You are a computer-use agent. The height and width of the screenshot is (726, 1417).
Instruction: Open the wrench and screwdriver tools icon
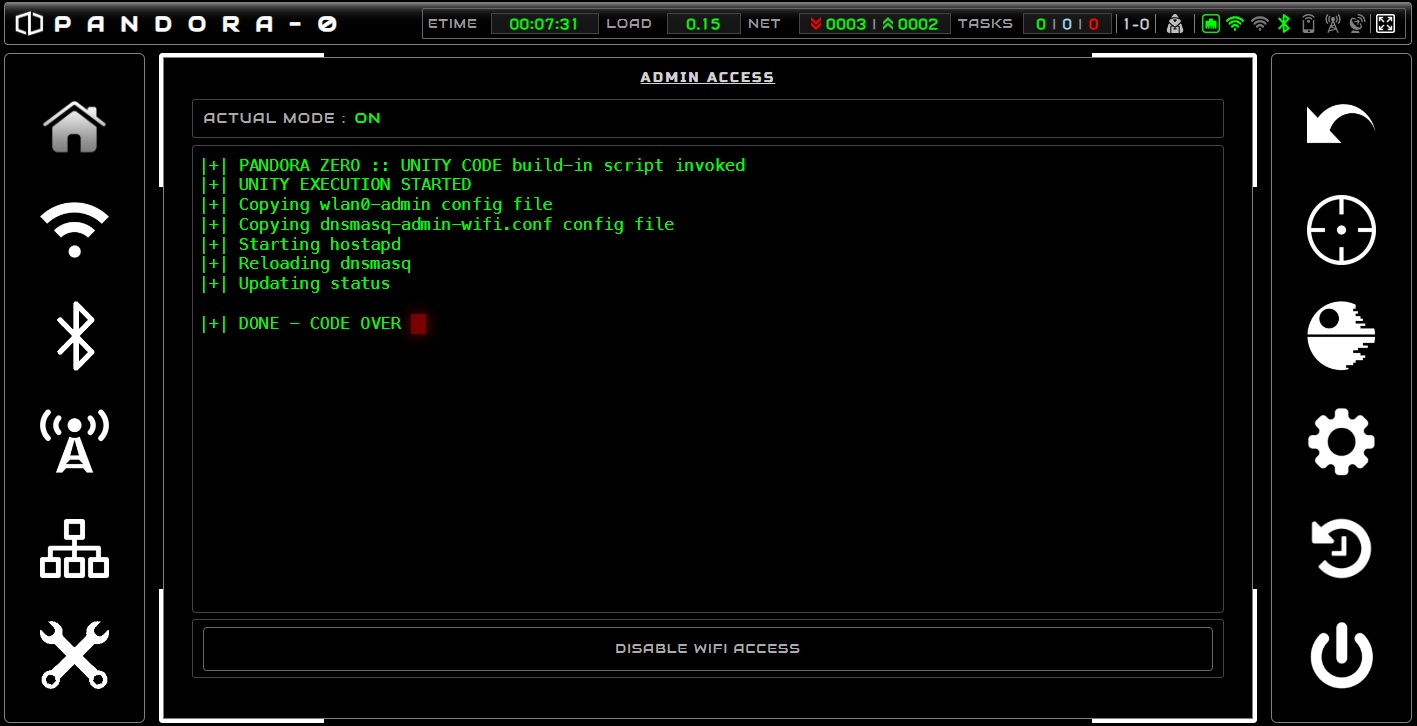point(74,654)
